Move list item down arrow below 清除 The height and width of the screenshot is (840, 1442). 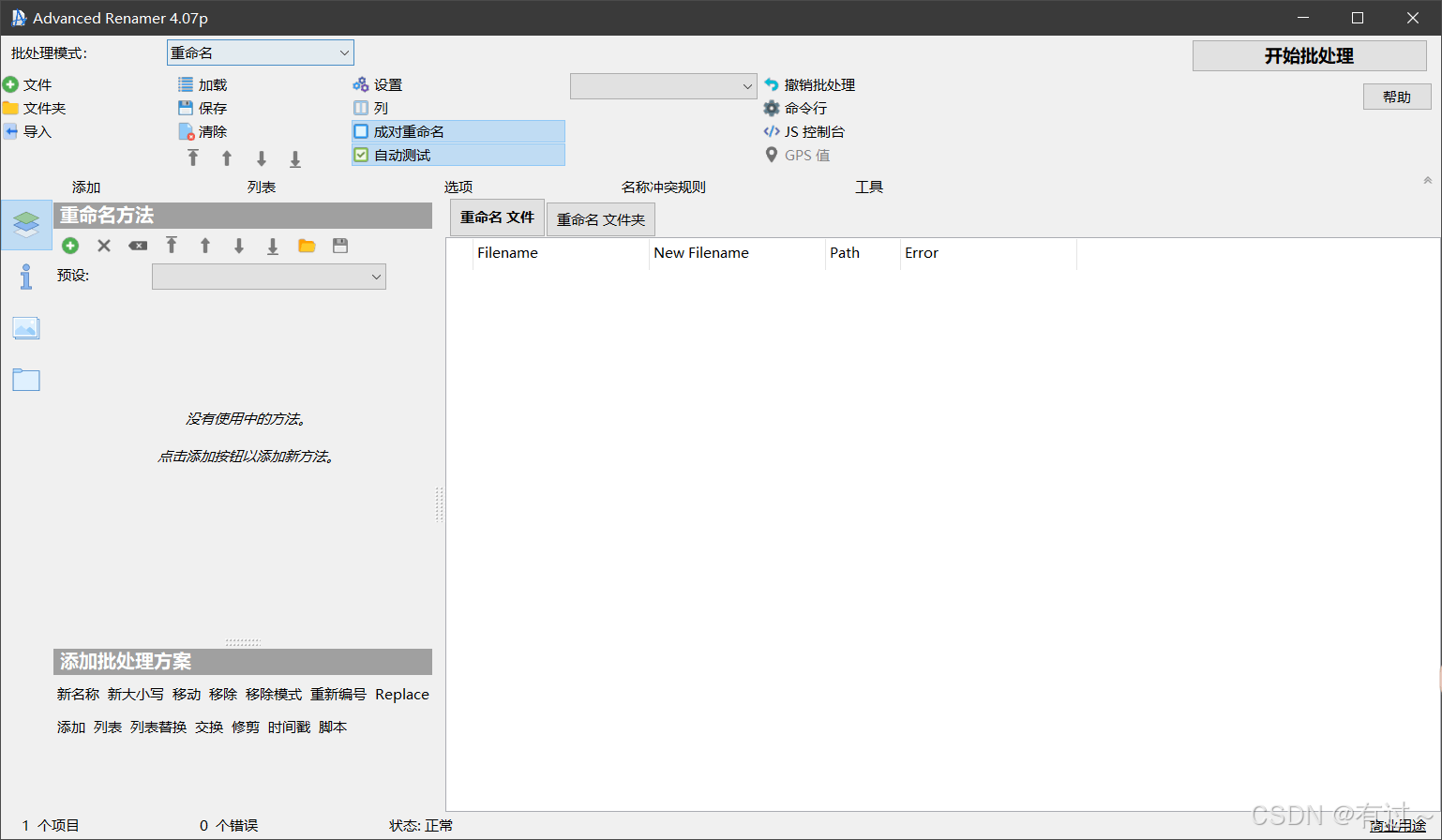click(262, 158)
